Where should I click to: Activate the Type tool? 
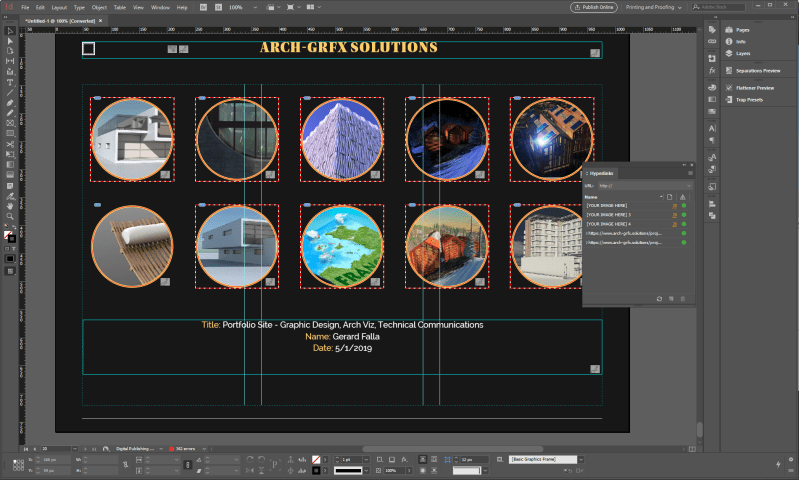[10, 82]
